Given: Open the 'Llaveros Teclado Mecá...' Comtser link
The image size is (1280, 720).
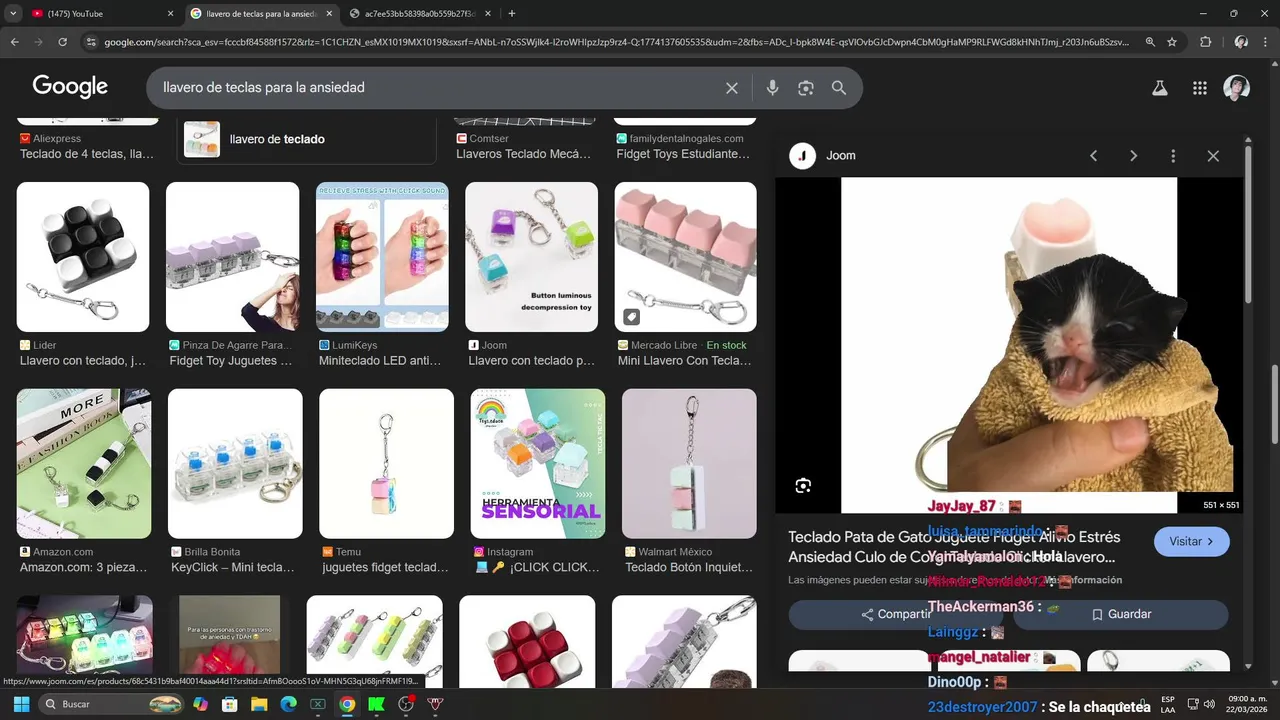Looking at the screenshot, I should coord(523,154).
